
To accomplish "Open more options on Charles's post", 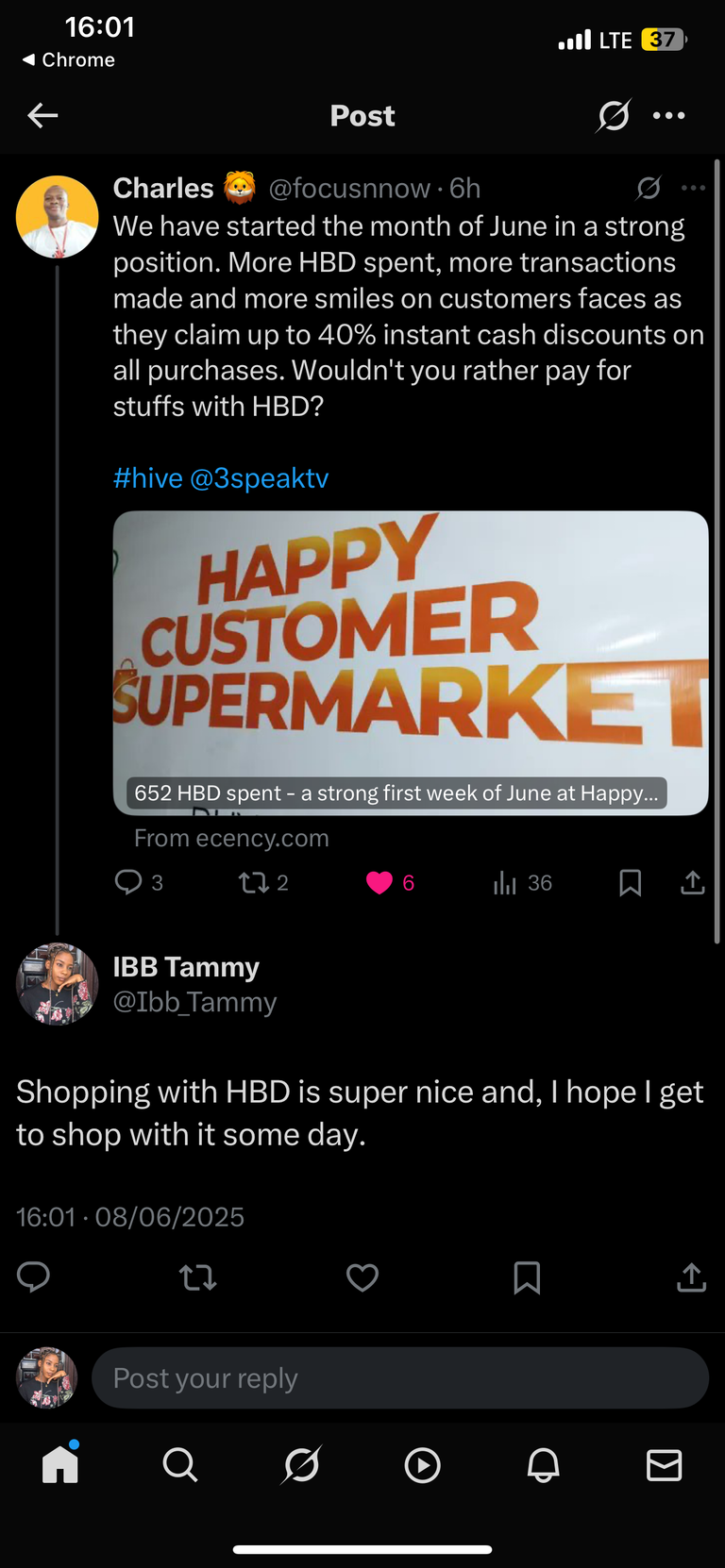I will pyautogui.click(x=694, y=188).
